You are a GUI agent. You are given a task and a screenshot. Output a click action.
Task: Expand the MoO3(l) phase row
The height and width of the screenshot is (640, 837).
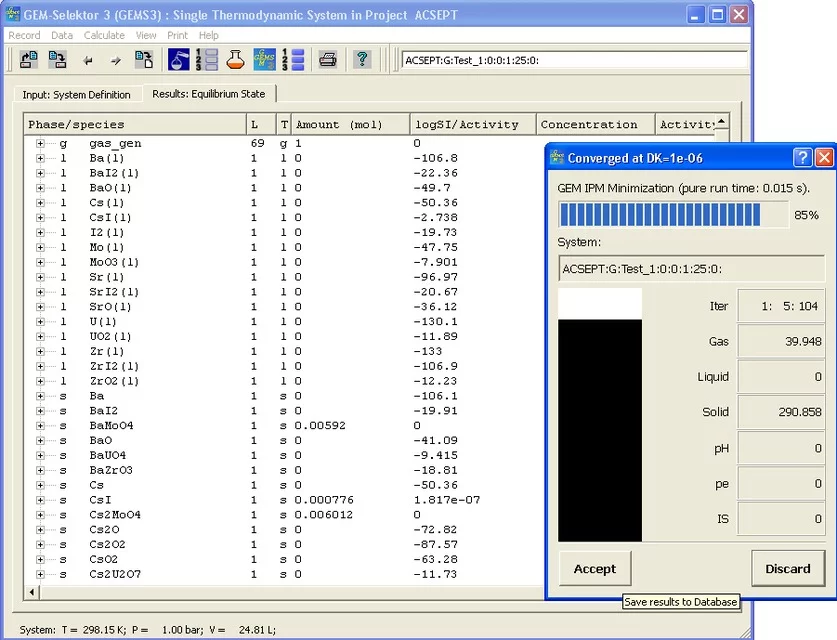point(40,262)
